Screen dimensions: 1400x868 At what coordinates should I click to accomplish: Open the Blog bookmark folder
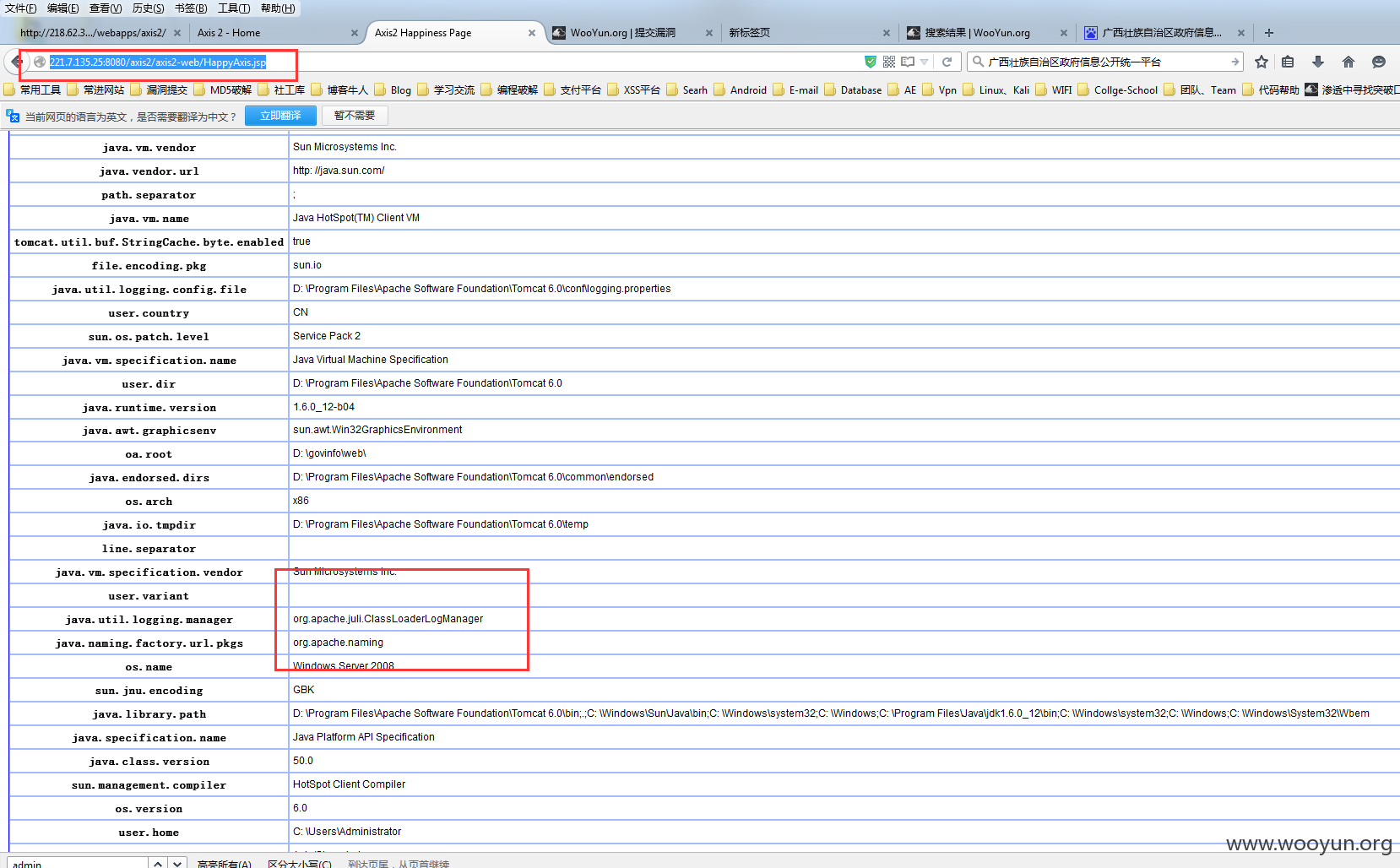coord(393,90)
